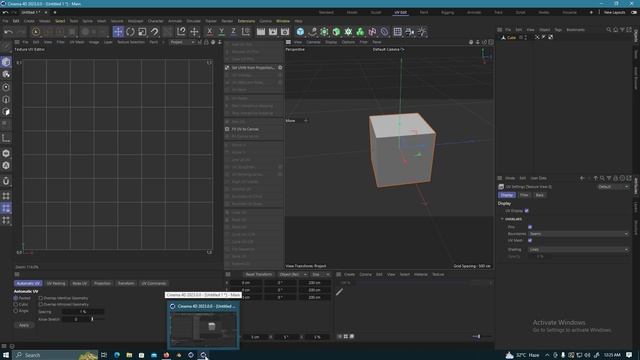
Task: Click the spline pen icon in toolbar
Action: (x=313, y=31)
